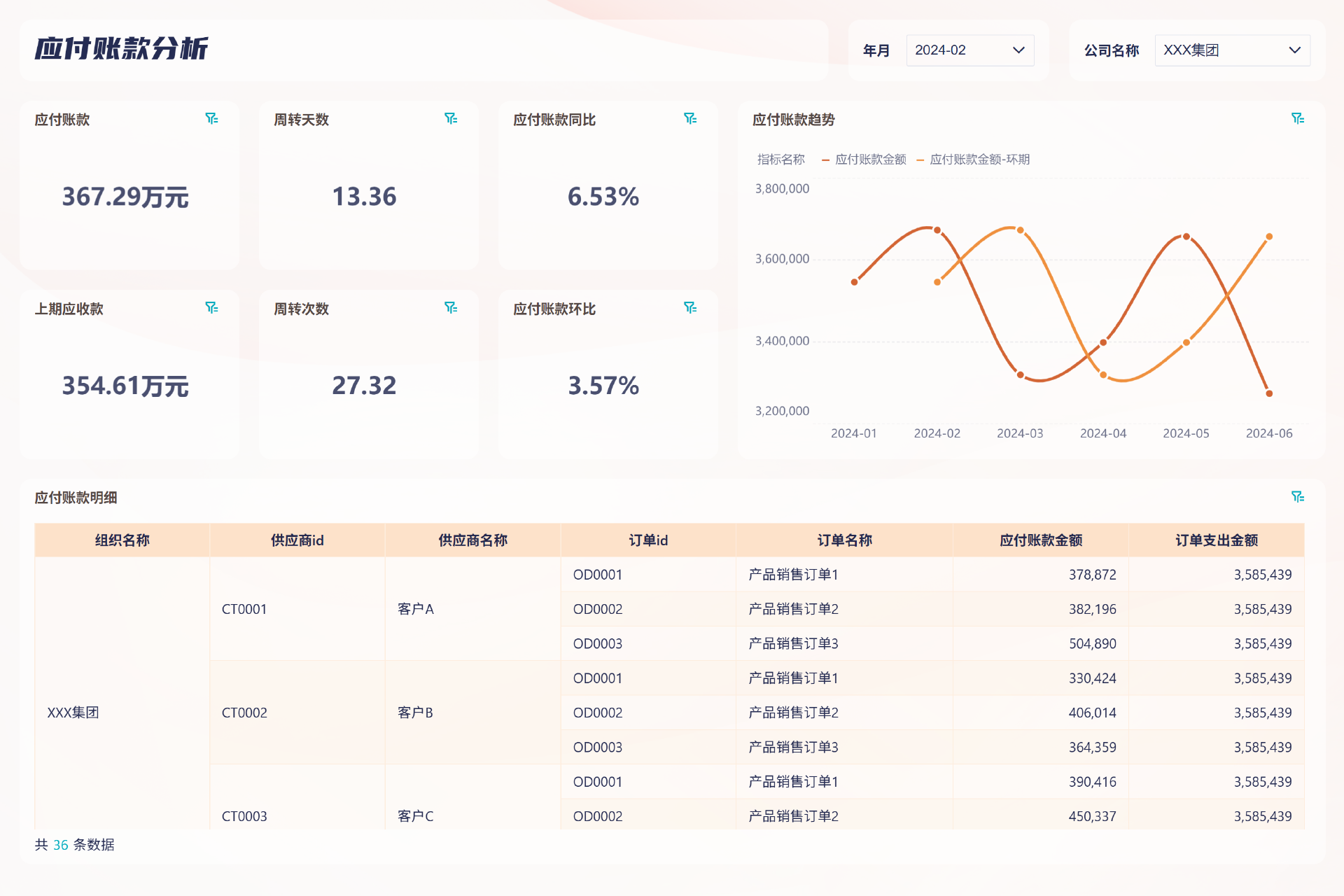Click the filter icon on the 应付账款趋势 chart
This screenshot has height=896, width=1344.
[x=1298, y=118]
